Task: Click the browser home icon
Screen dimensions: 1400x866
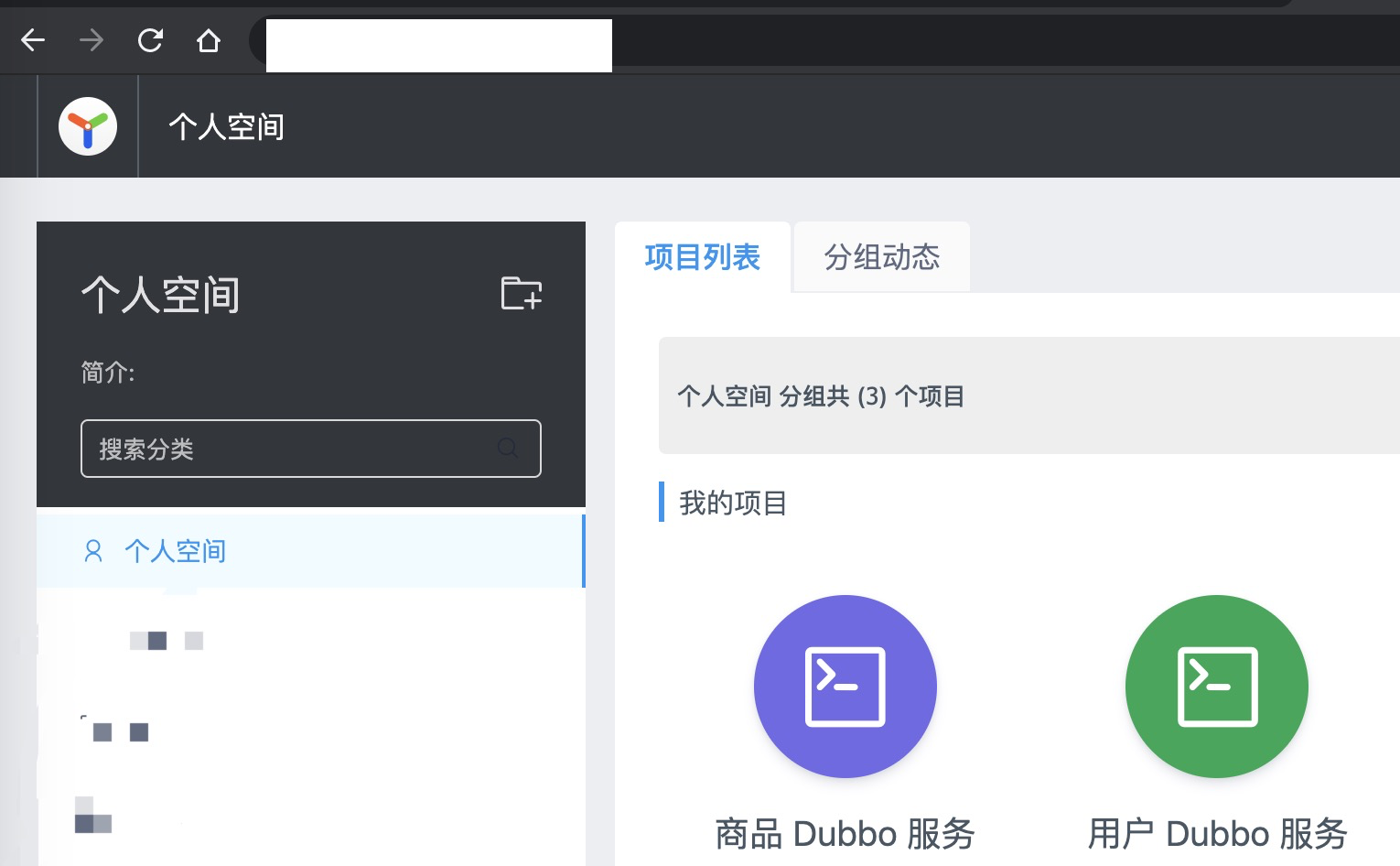Action: pos(208,39)
